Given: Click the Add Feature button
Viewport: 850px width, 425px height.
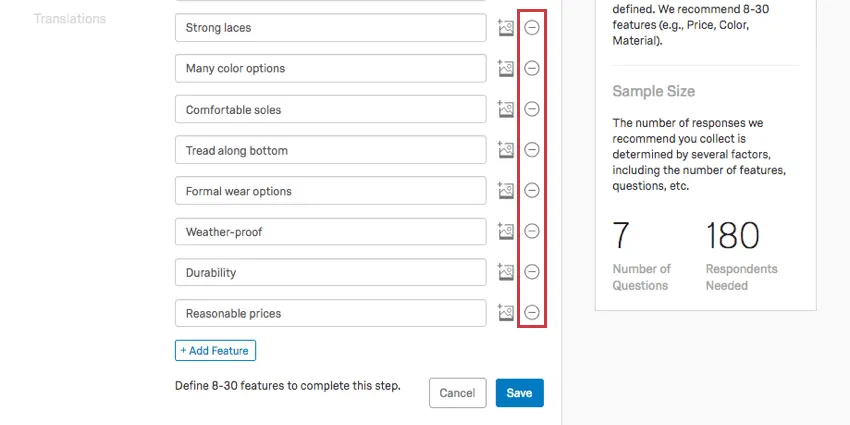Looking at the screenshot, I should pyautogui.click(x=216, y=350).
